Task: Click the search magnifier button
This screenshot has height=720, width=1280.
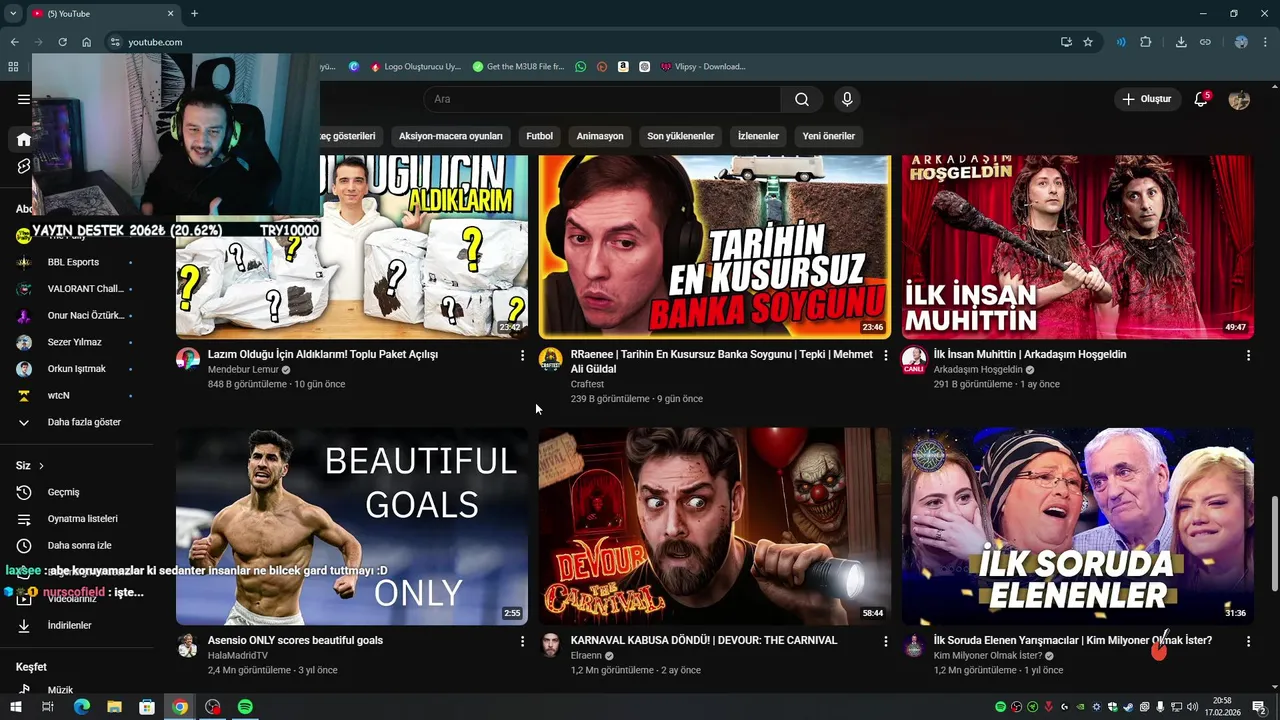Action: 802,99
